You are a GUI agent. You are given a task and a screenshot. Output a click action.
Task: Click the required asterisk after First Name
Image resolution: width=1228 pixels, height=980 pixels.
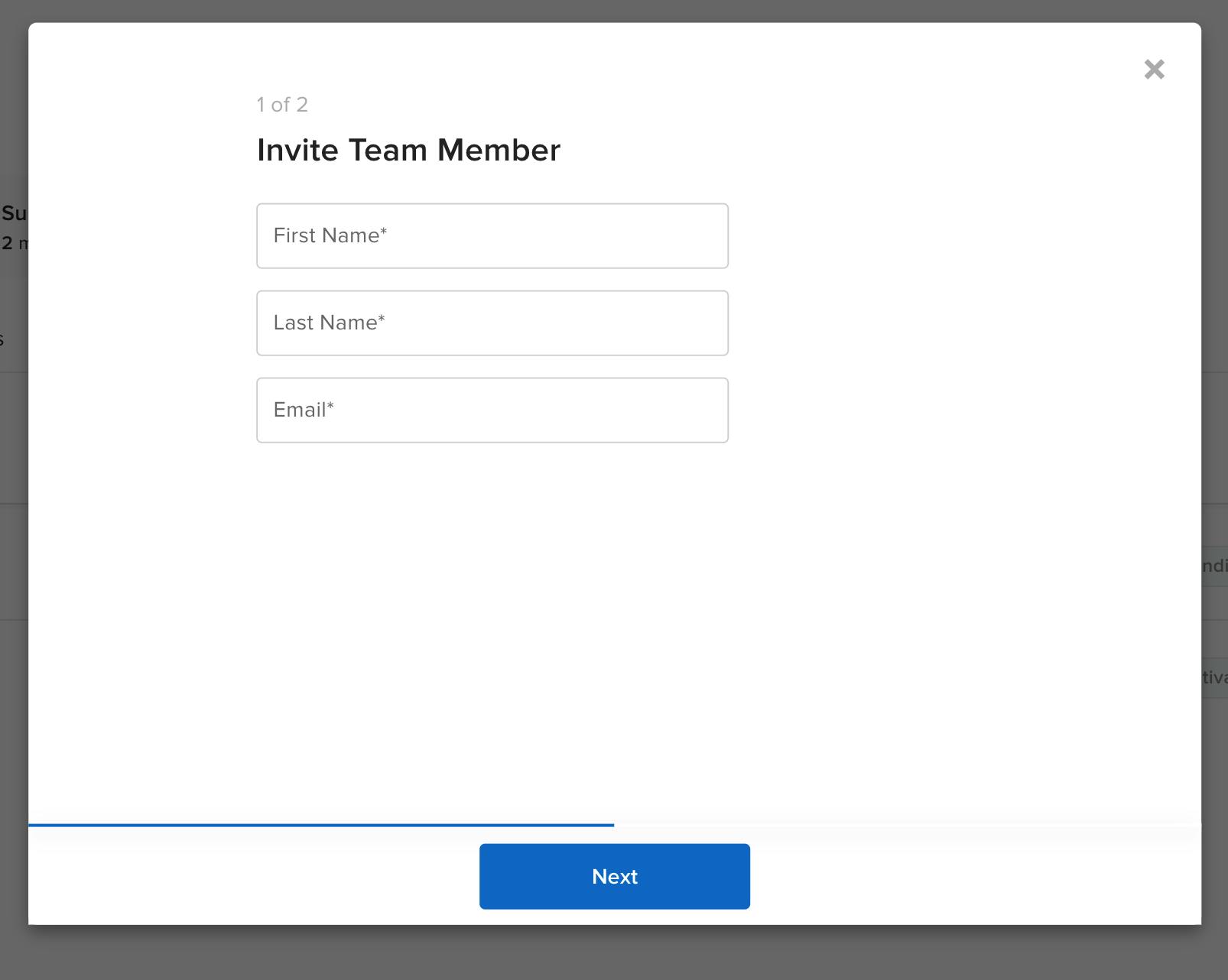point(384,232)
